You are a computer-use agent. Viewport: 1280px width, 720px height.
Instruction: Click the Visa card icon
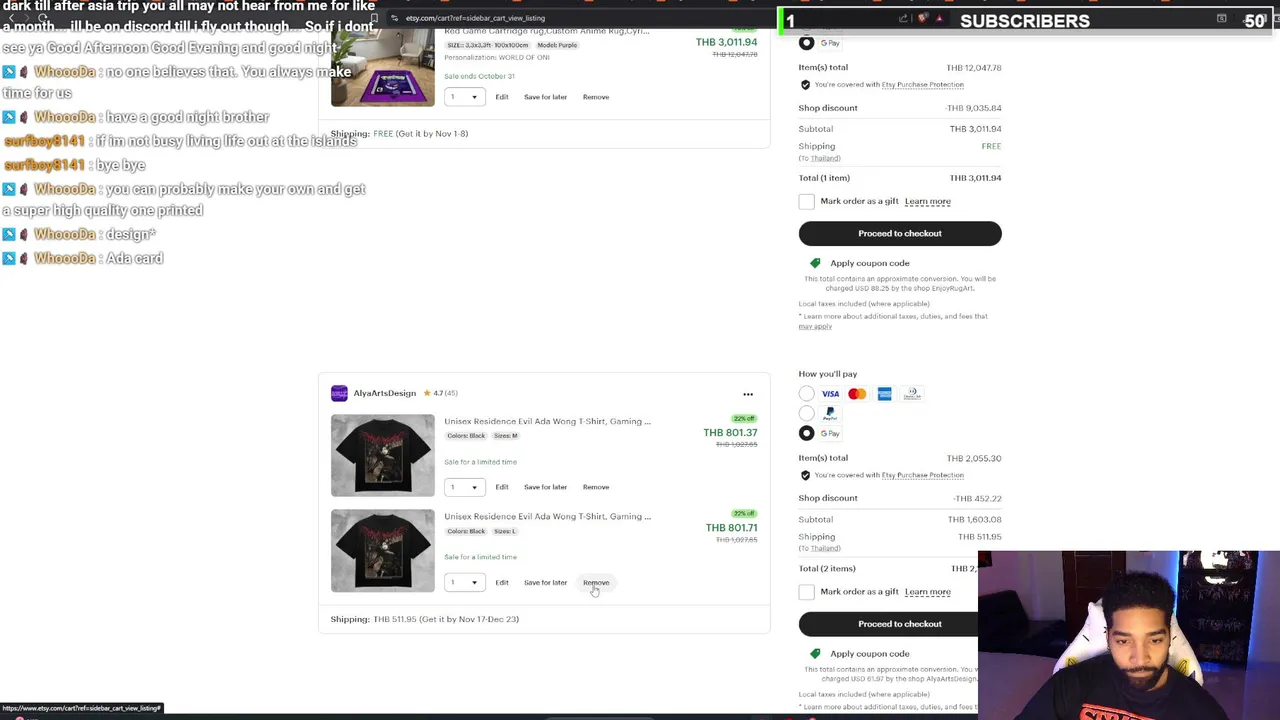pos(830,394)
